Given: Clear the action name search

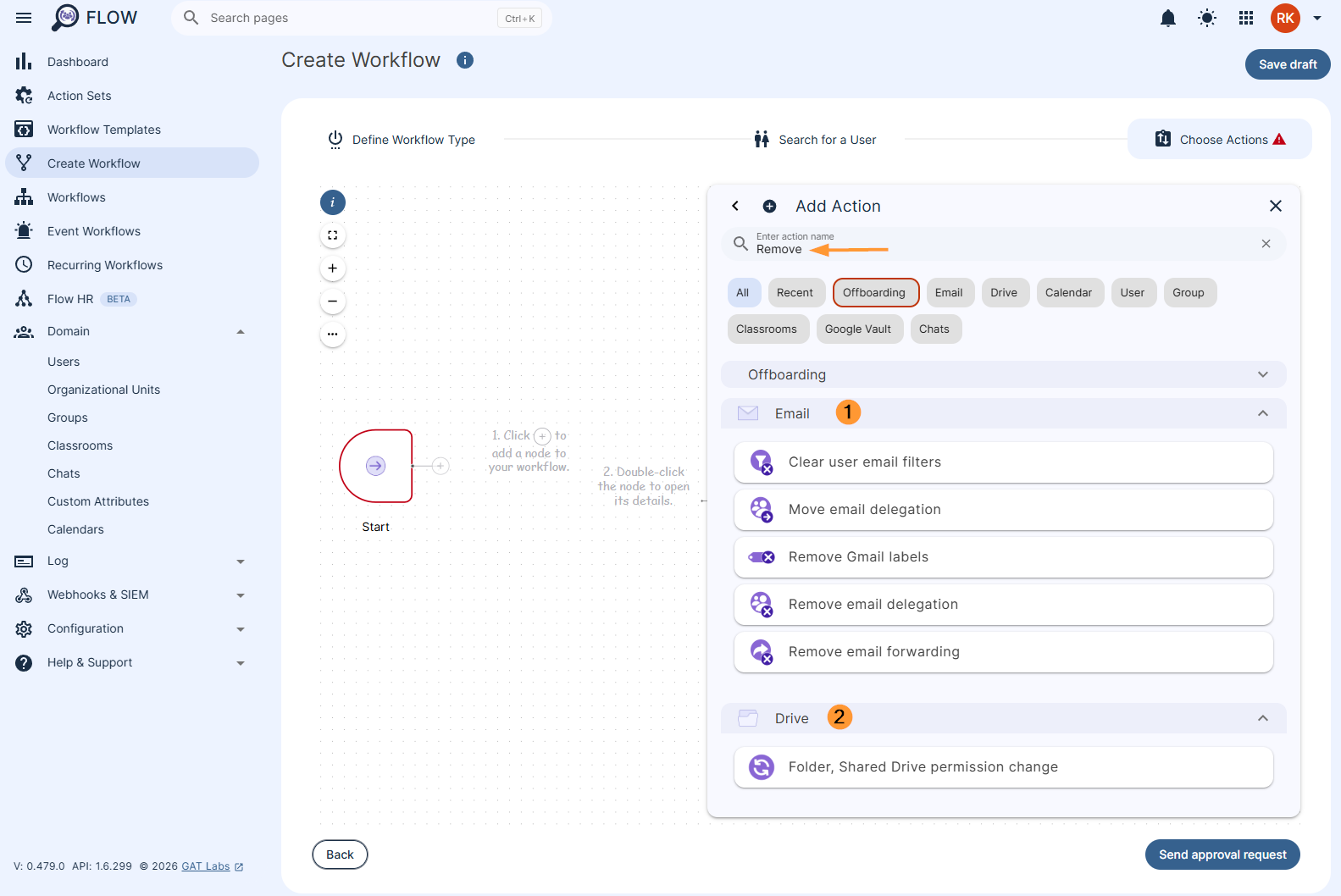Looking at the screenshot, I should click(1266, 244).
